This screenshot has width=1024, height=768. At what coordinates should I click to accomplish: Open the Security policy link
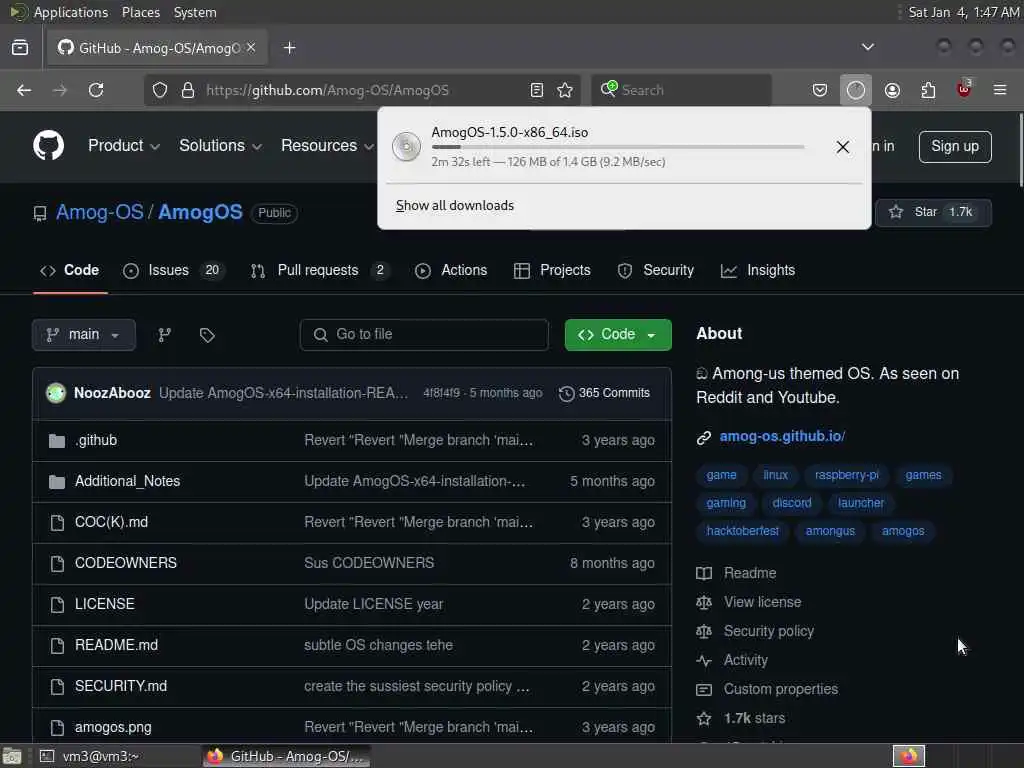pos(769,631)
